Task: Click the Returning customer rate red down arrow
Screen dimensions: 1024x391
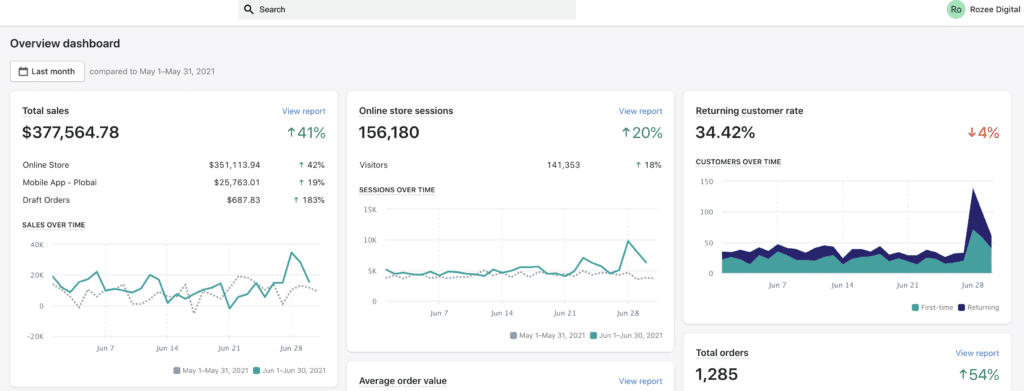Action: coord(971,133)
